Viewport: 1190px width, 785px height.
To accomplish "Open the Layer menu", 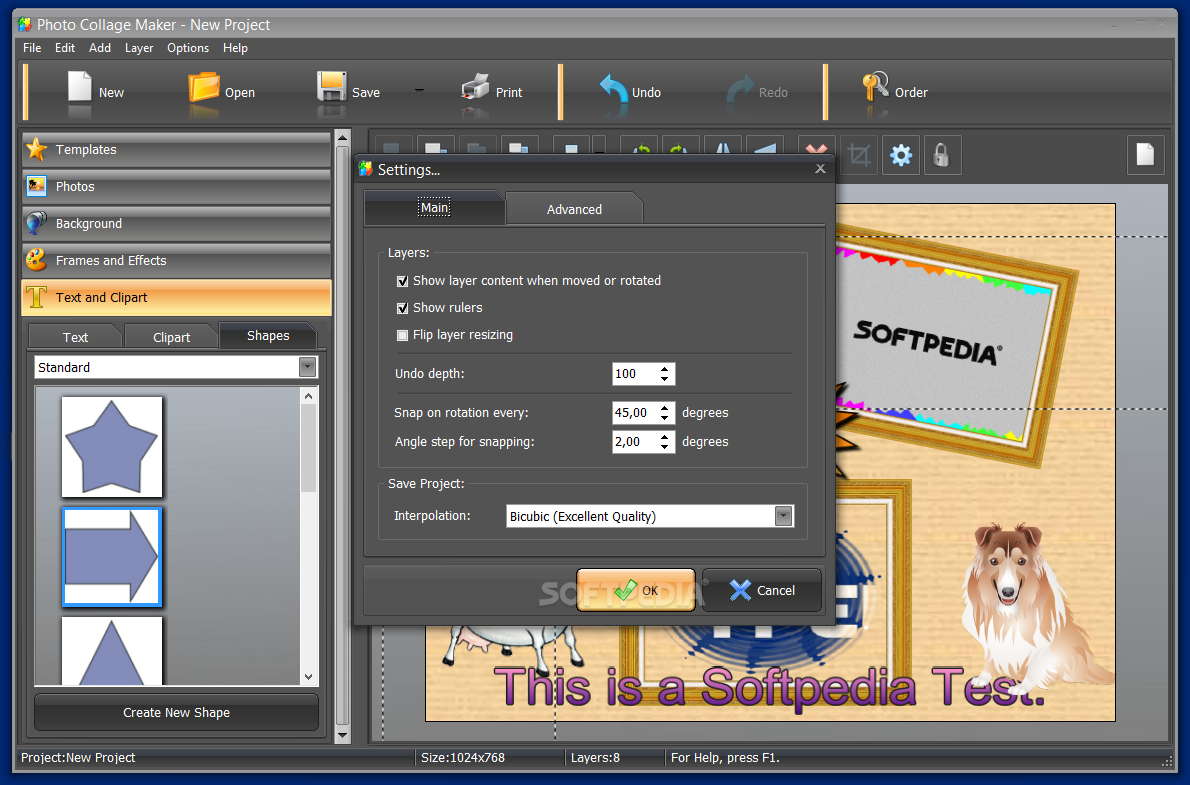I will tap(139, 48).
